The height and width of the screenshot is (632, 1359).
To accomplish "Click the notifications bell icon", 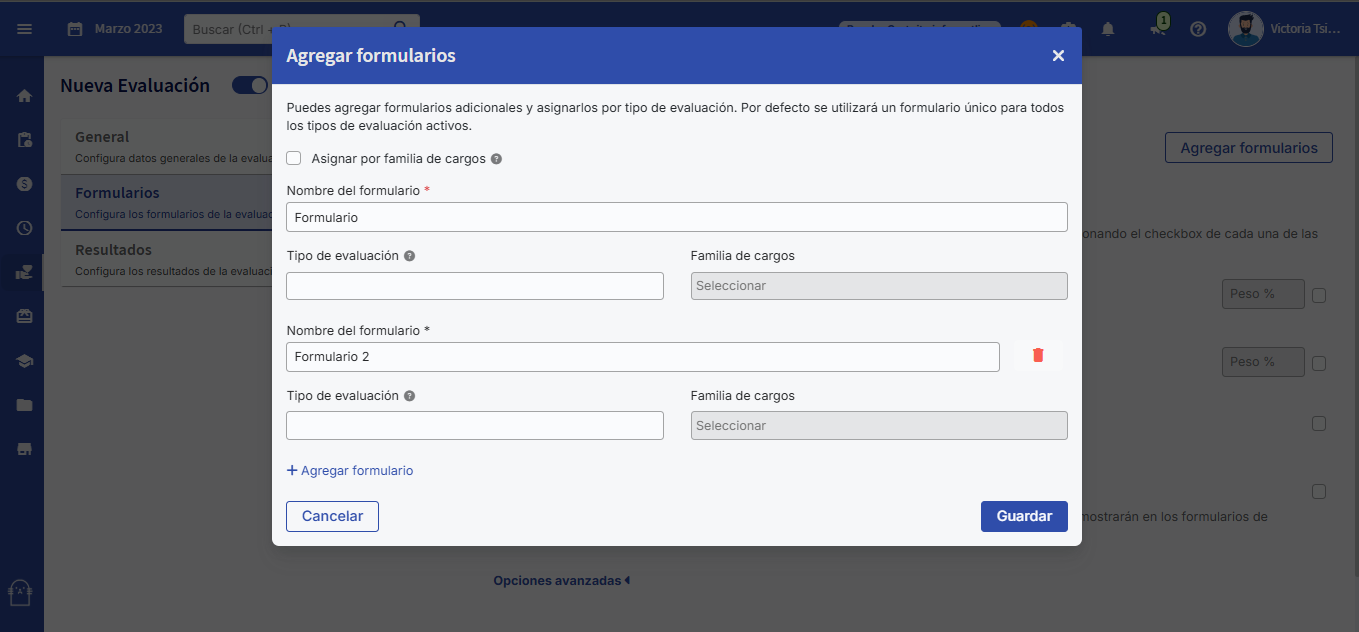I will coord(1108,29).
